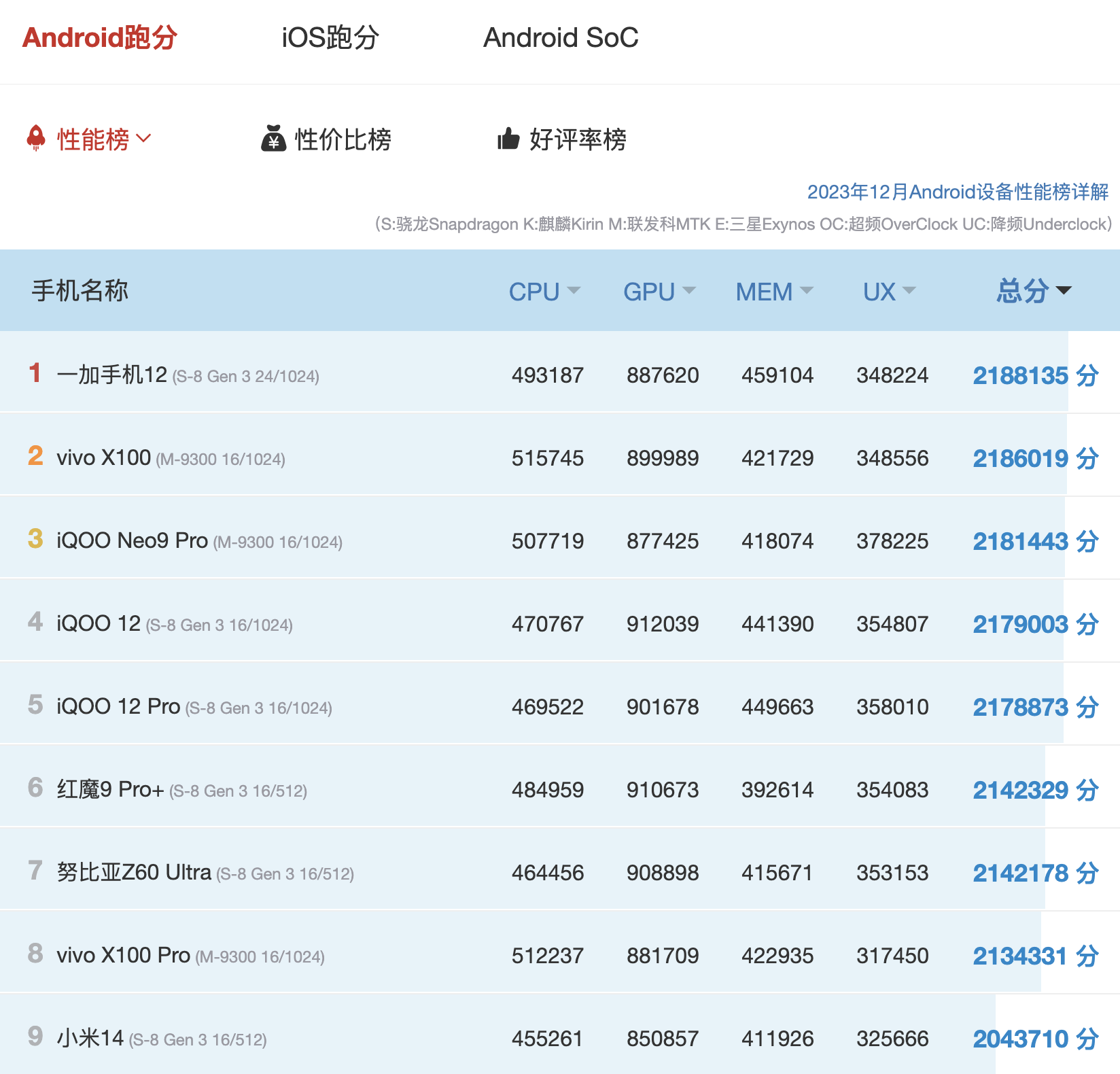Click total score 2142329 分
1120x1074 pixels.
(1036, 790)
